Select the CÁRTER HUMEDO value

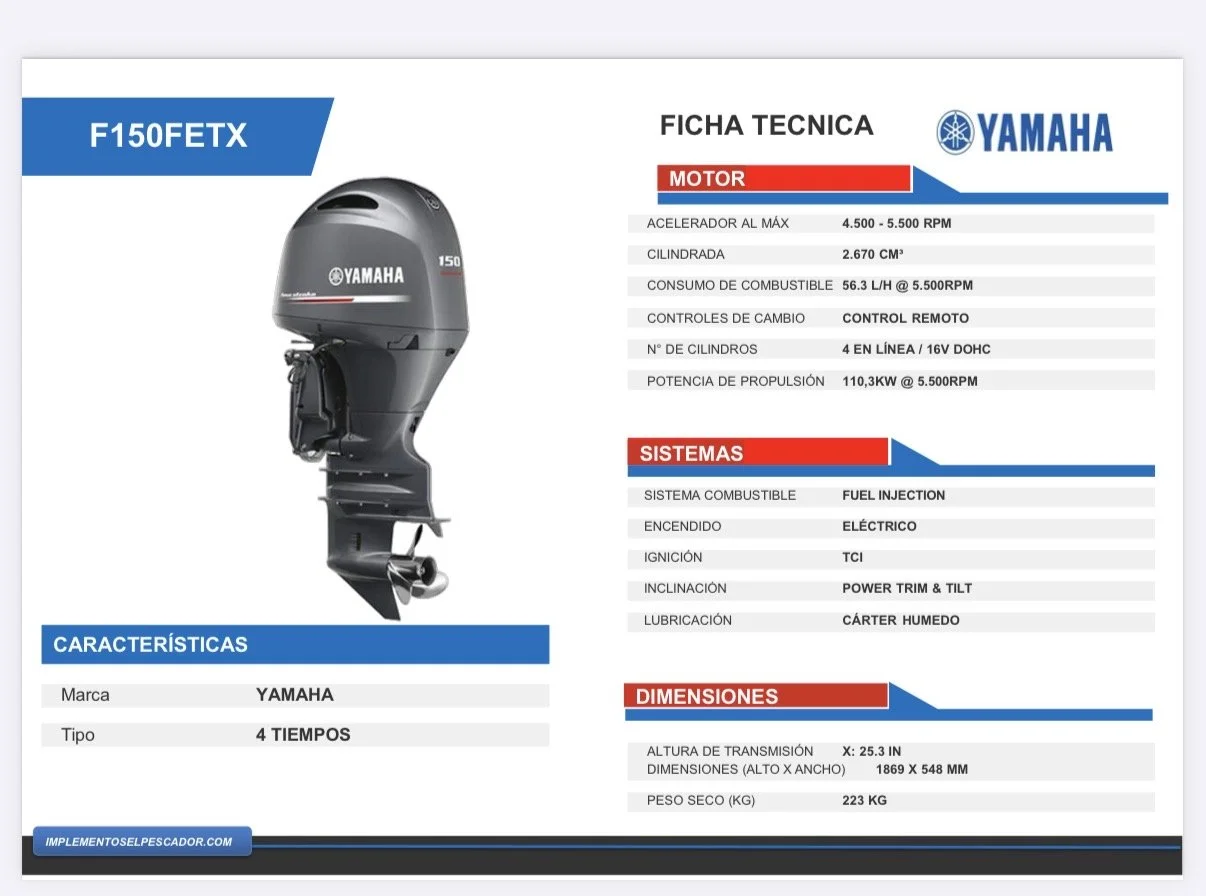(x=901, y=620)
